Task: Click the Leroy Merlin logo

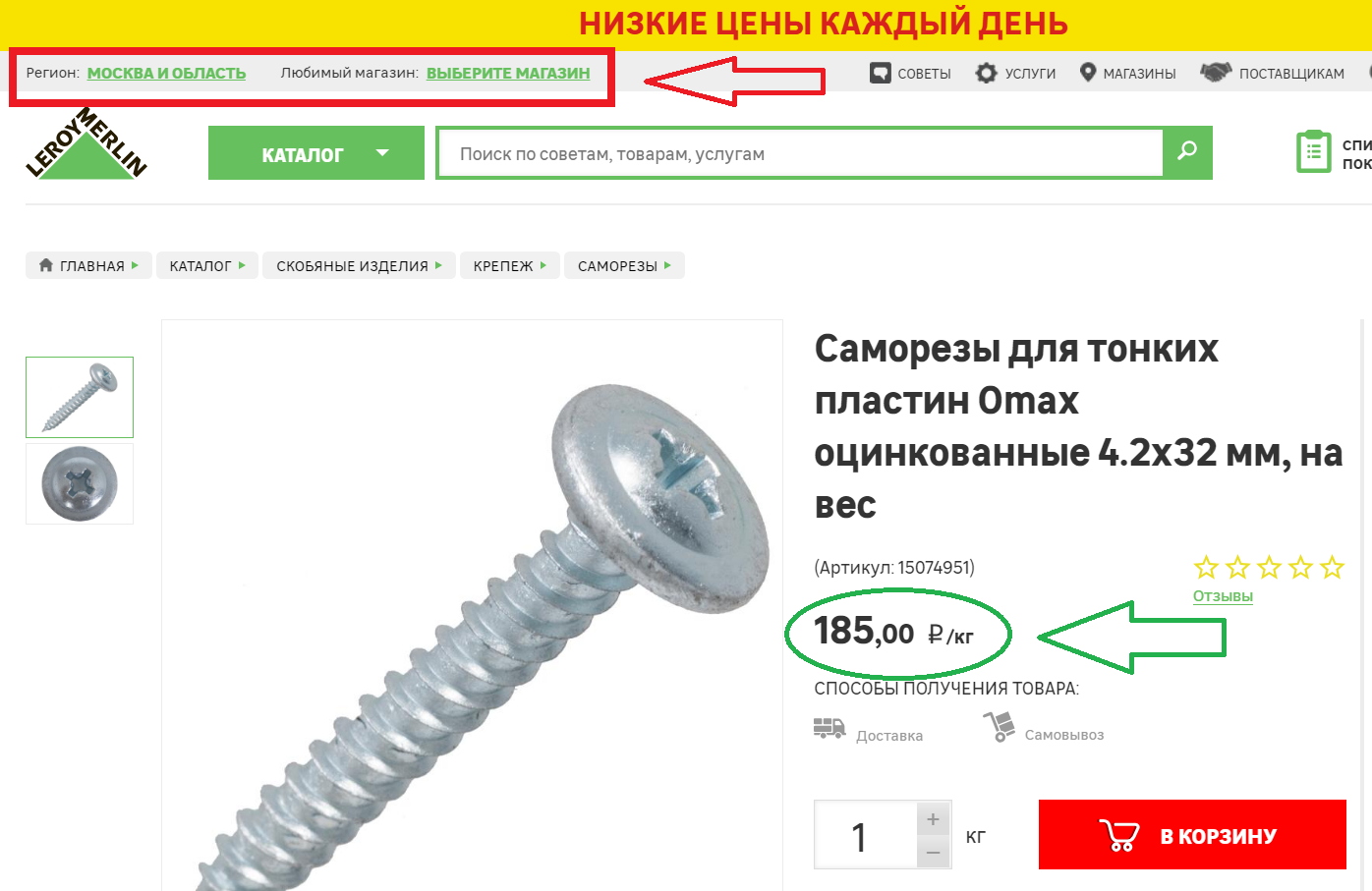Action: tap(86, 143)
